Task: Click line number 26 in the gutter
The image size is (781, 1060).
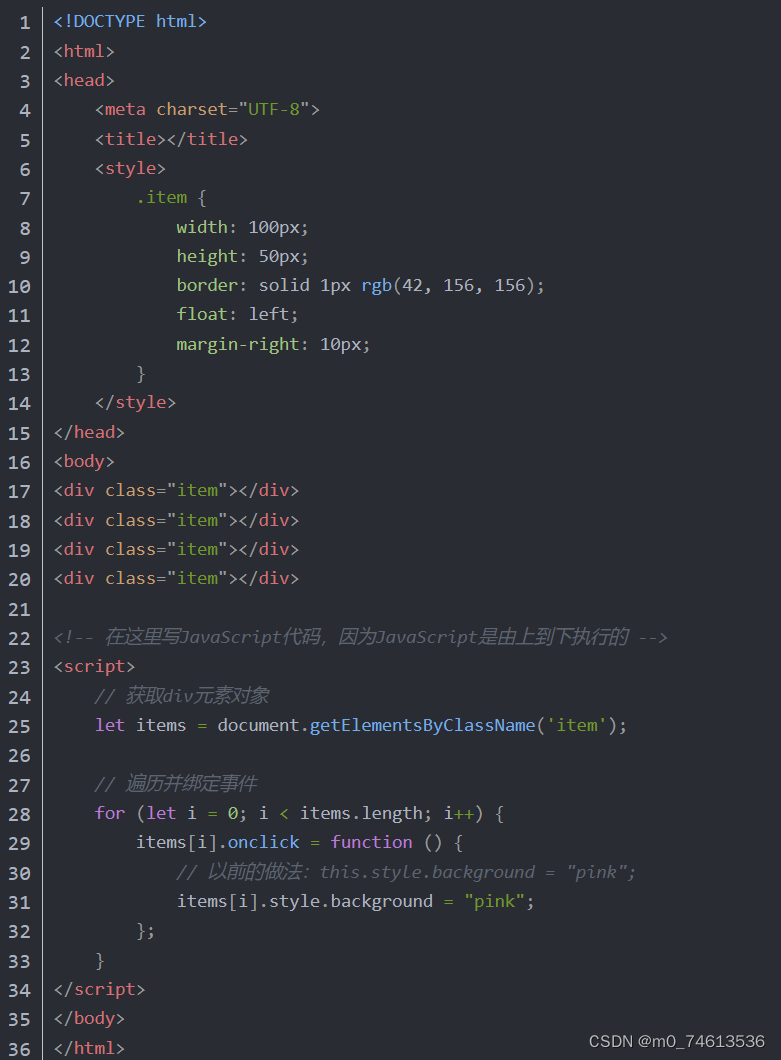Action: 19,756
